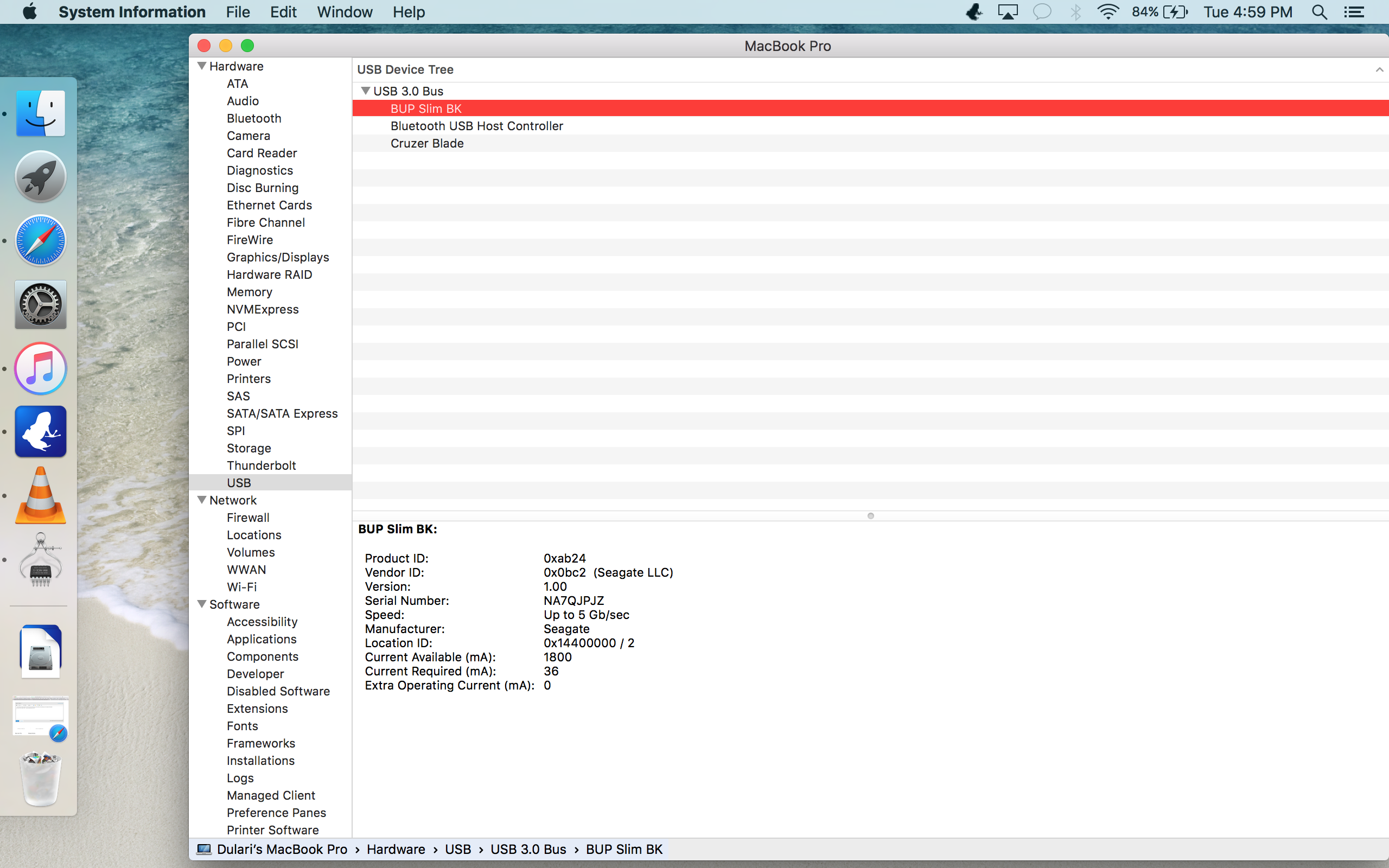Open Finder from the Dock

coord(40,113)
